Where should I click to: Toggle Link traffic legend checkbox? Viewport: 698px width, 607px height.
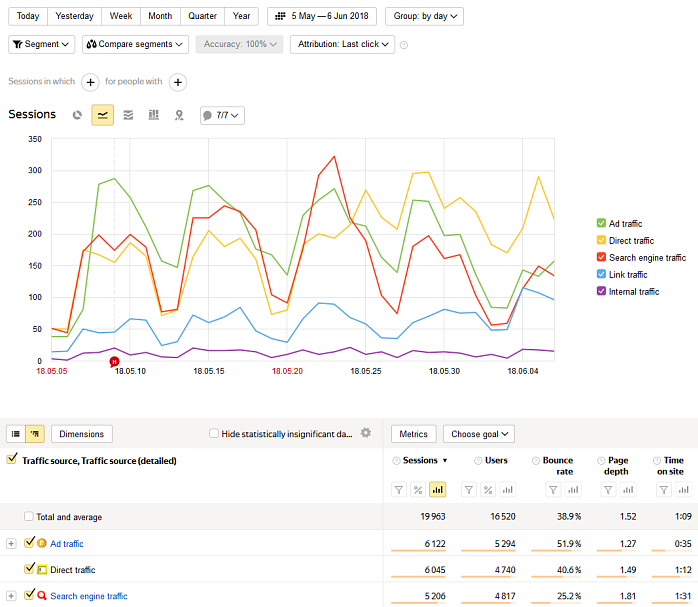601,274
